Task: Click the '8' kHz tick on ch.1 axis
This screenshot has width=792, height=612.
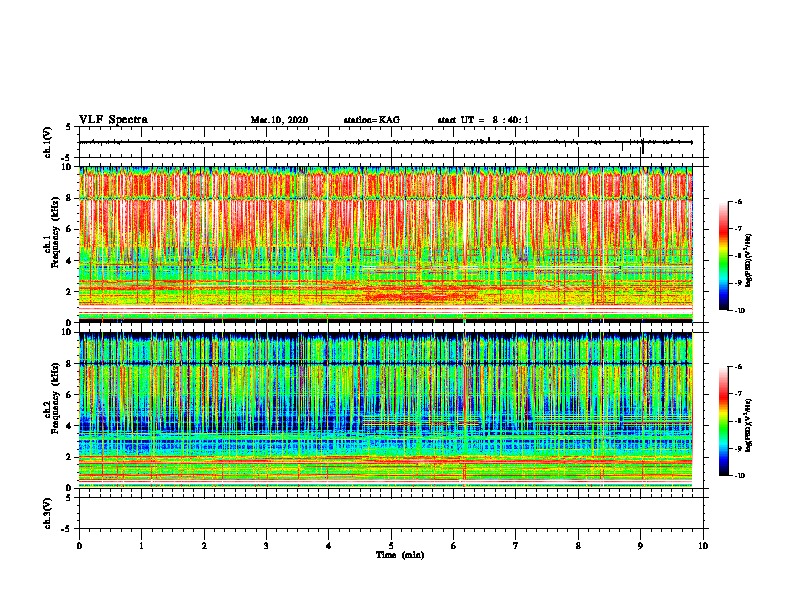Action: click(x=70, y=198)
